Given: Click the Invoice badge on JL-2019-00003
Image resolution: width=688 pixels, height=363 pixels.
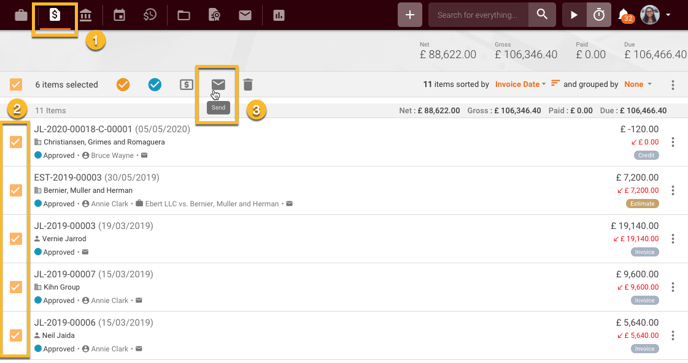Looking at the screenshot, I should point(645,252).
